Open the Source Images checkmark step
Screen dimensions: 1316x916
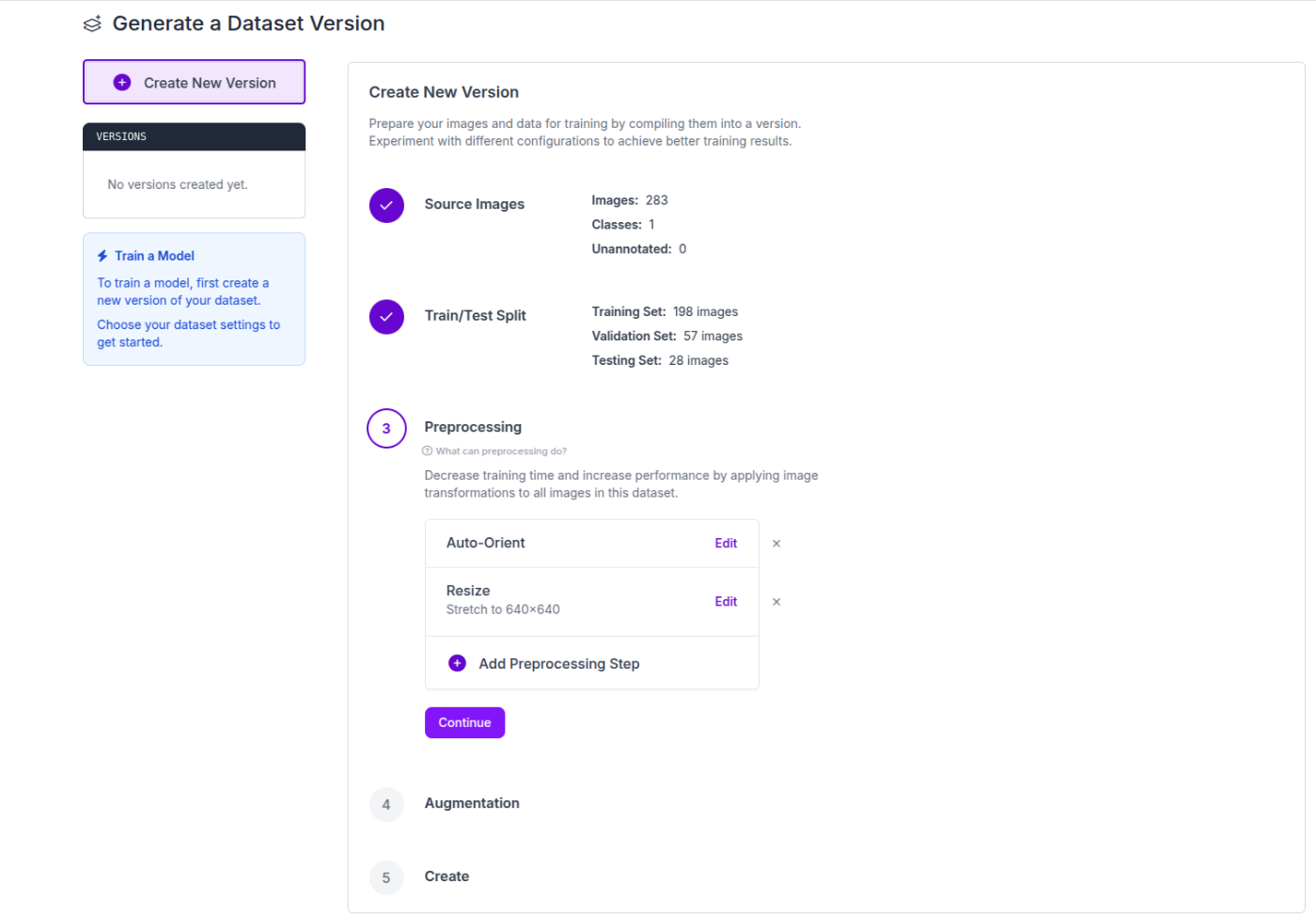tap(386, 205)
